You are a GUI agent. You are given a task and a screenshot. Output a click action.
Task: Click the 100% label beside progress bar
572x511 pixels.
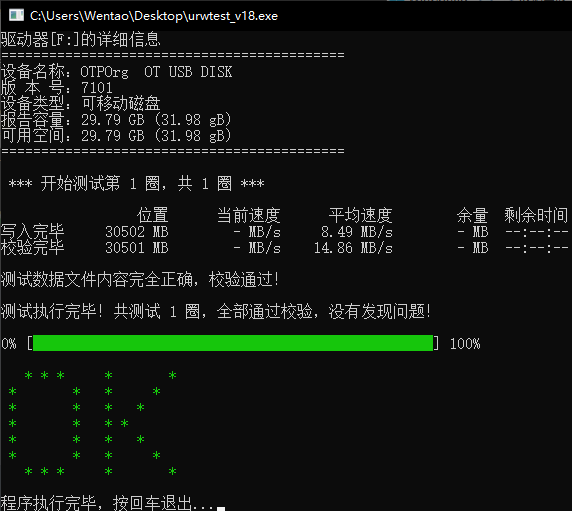[x=465, y=344]
